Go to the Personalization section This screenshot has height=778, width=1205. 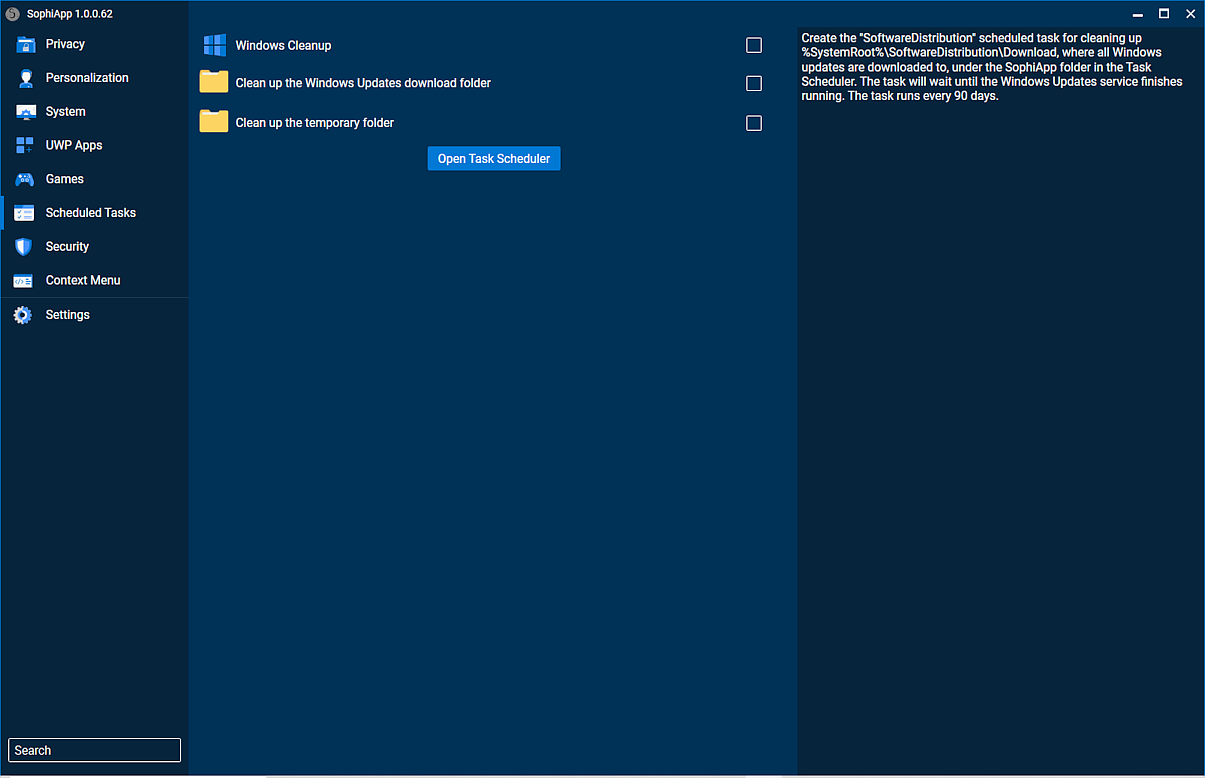(87, 78)
